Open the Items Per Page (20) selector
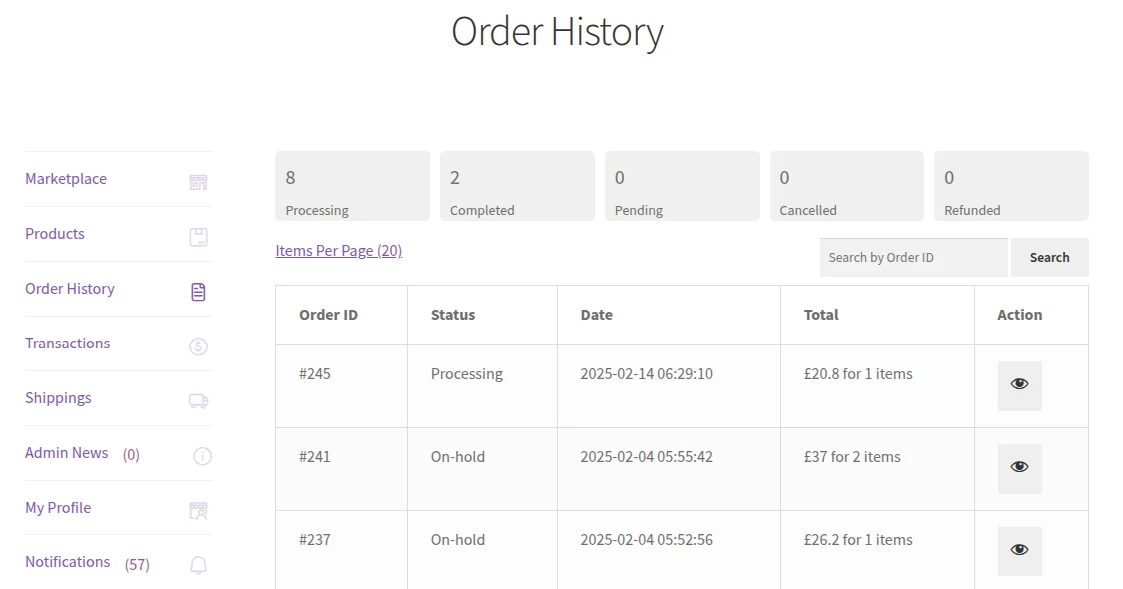This screenshot has width=1123, height=589. coord(339,250)
